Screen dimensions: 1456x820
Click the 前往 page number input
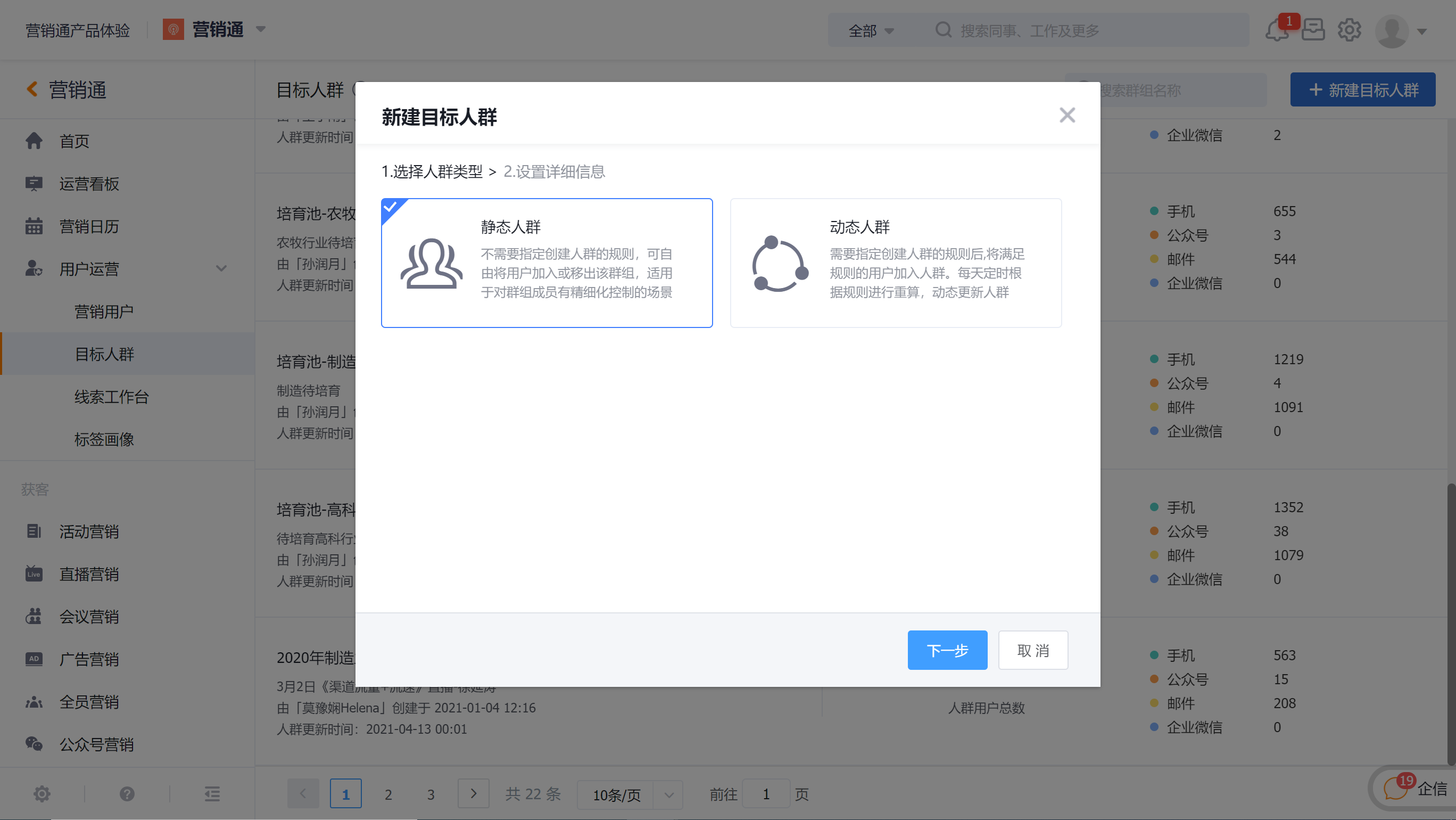[x=766, y=794]
